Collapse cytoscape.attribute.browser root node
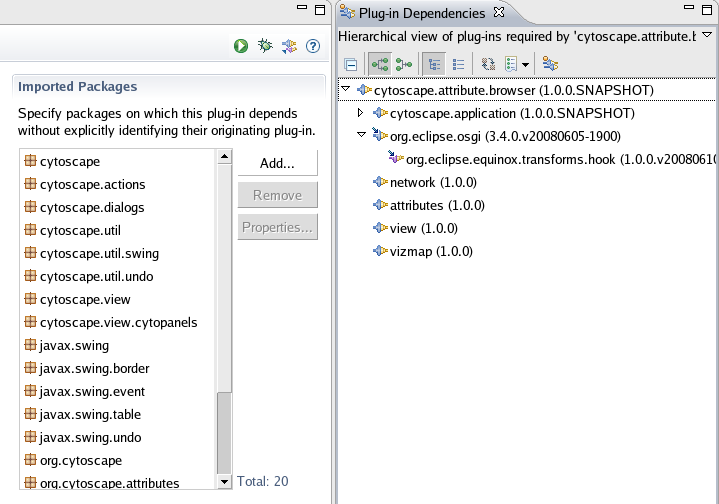The image size is (719, 504). (x=346, y=89)
